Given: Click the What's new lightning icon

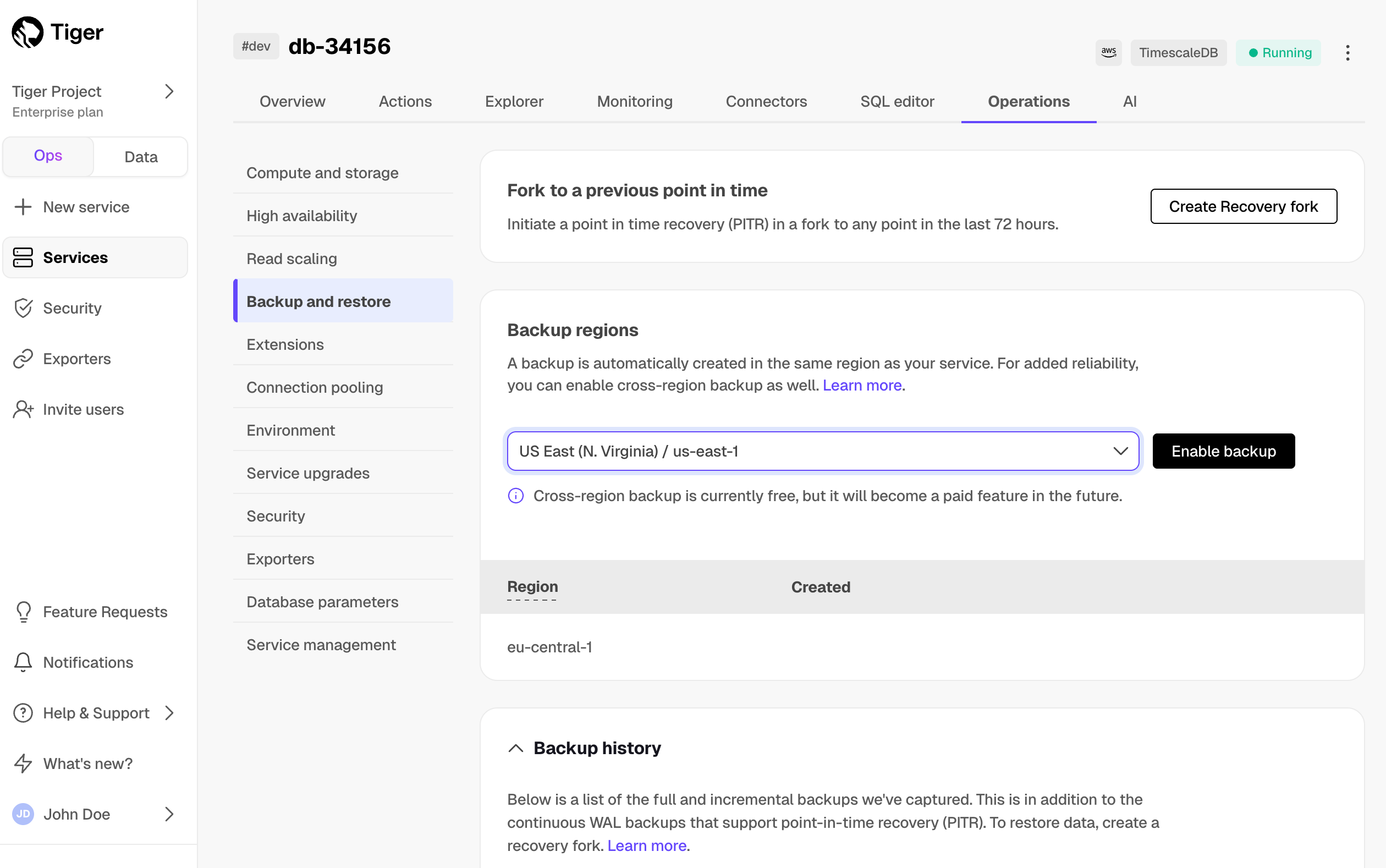Looking at the screenshot, I should (x=23, y=763).
